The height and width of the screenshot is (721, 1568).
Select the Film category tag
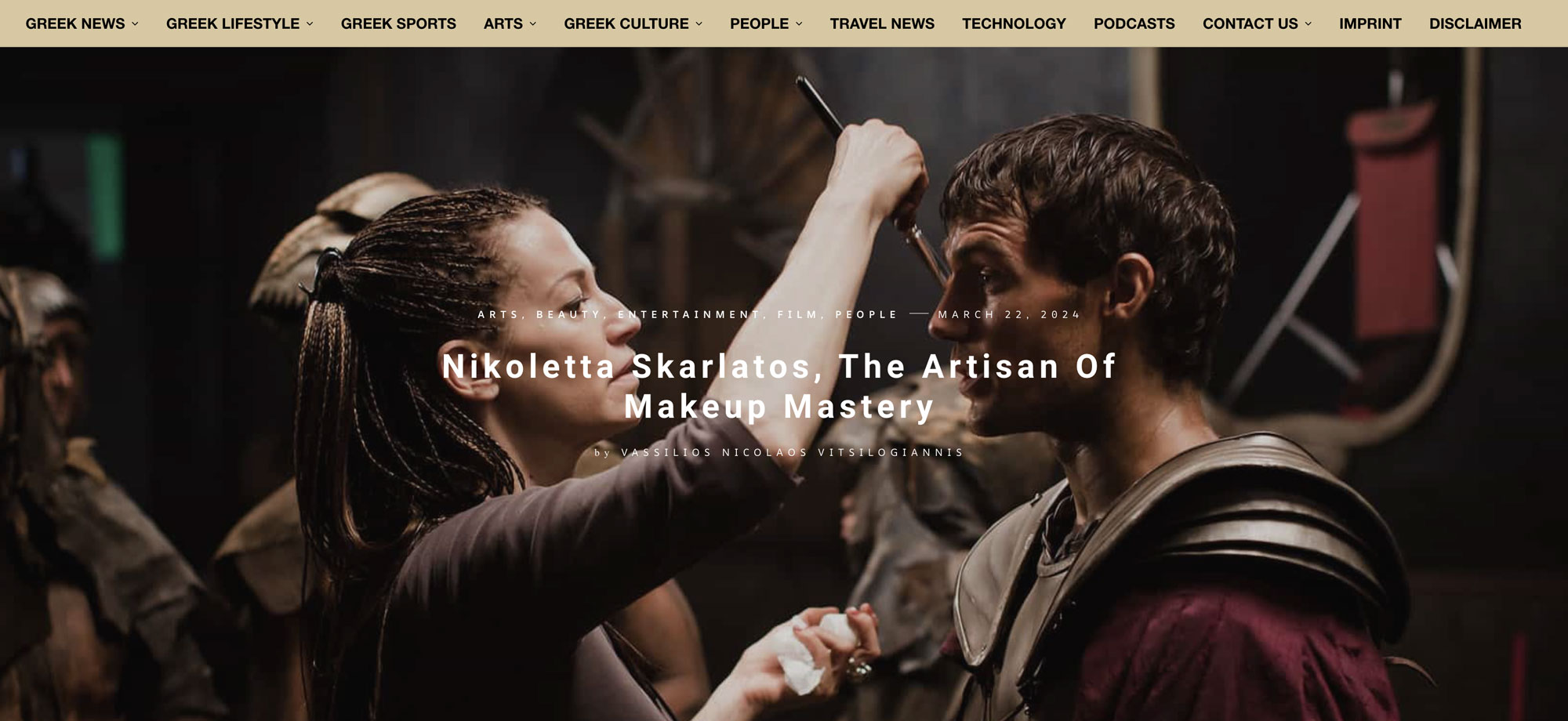tap(798, 314)
